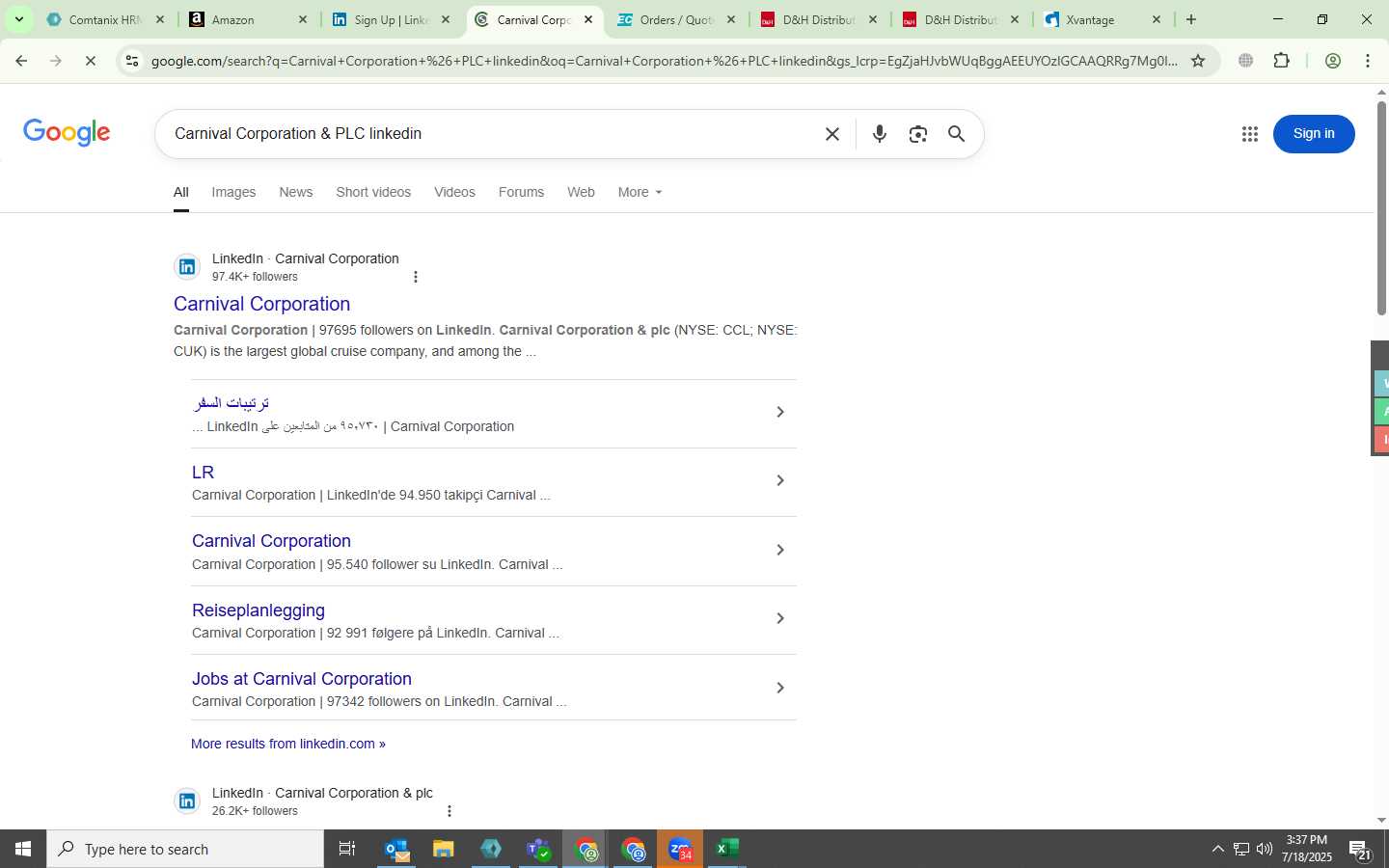The image size is (1389, 868).
Task: Open Excel from taskbar
Action: 727,849
